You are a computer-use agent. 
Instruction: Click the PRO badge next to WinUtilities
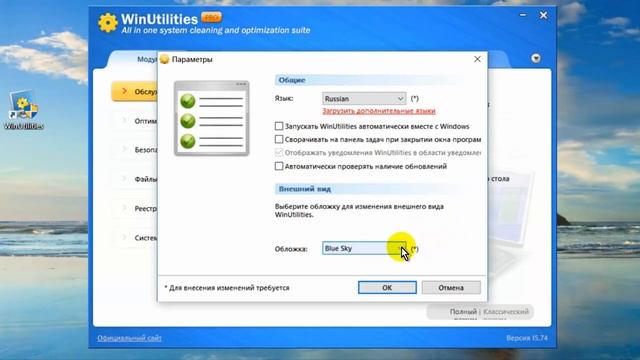211,17
